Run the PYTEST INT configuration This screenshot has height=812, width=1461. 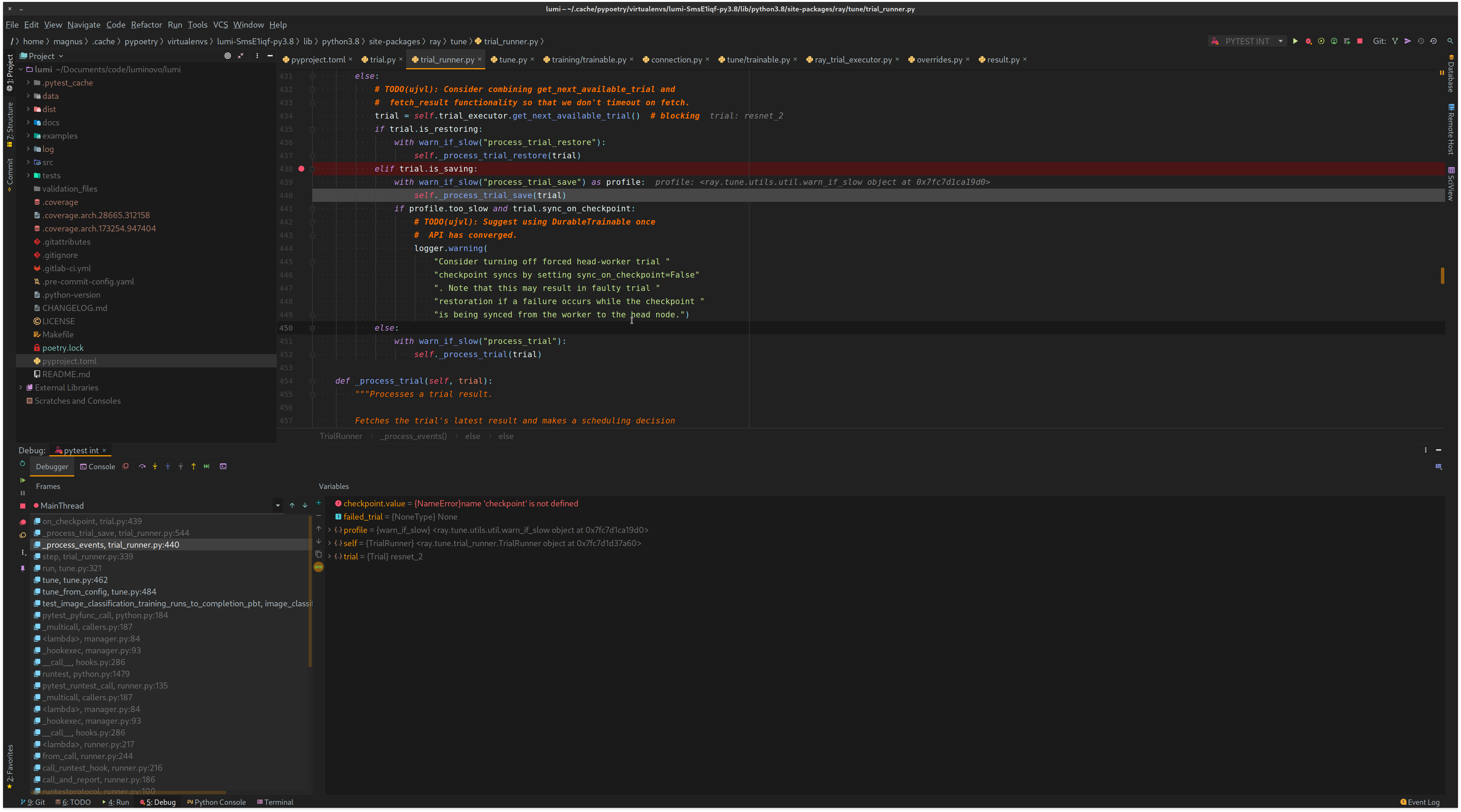tap(1295, 41)
